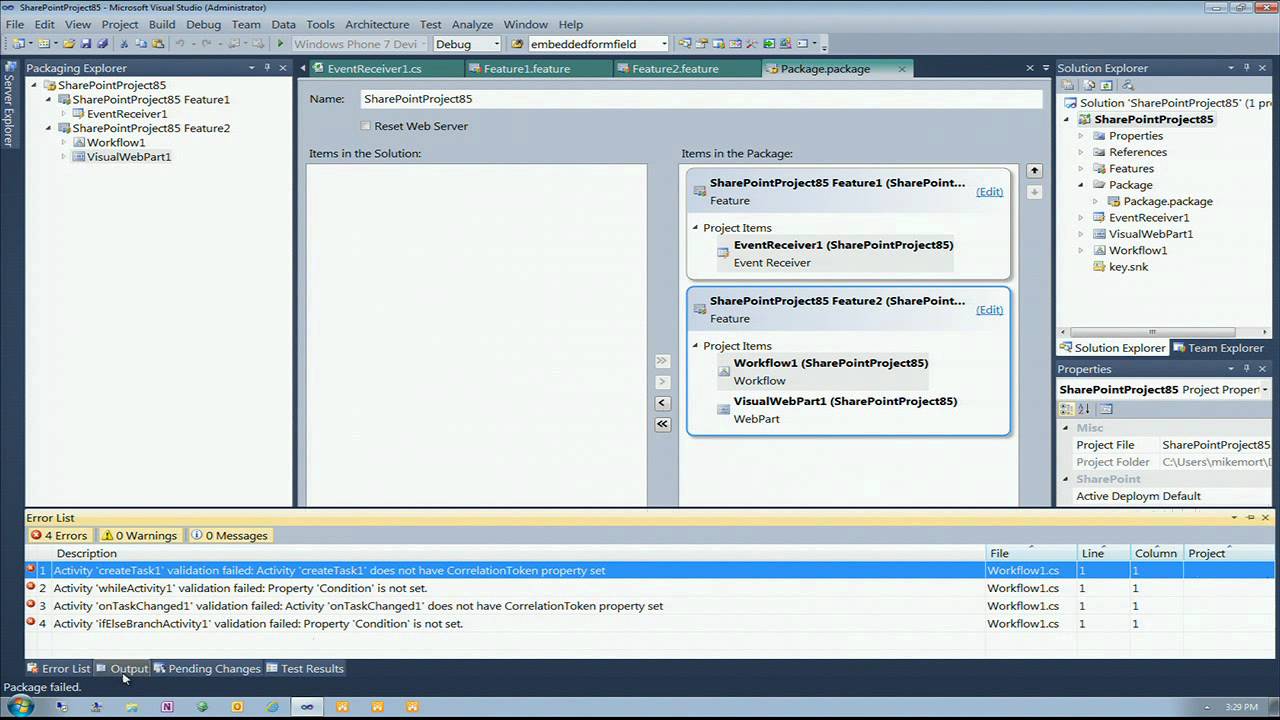Click add all items double-right arrow
Viewport: 1280px width, 720px height.
[662, 361]
